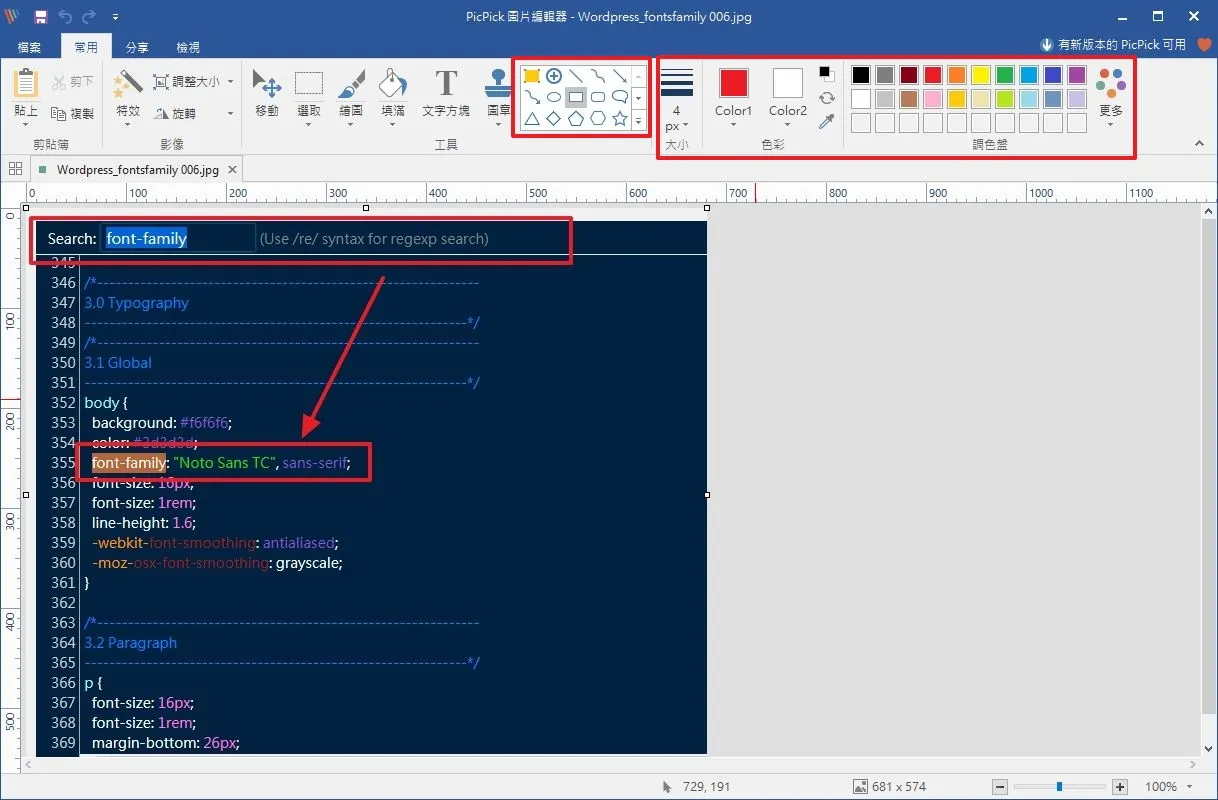Click the Save icon in the title bar
Image resolution: width=1218 pixels, height=800 pixels.
click(x=41, y=16)
